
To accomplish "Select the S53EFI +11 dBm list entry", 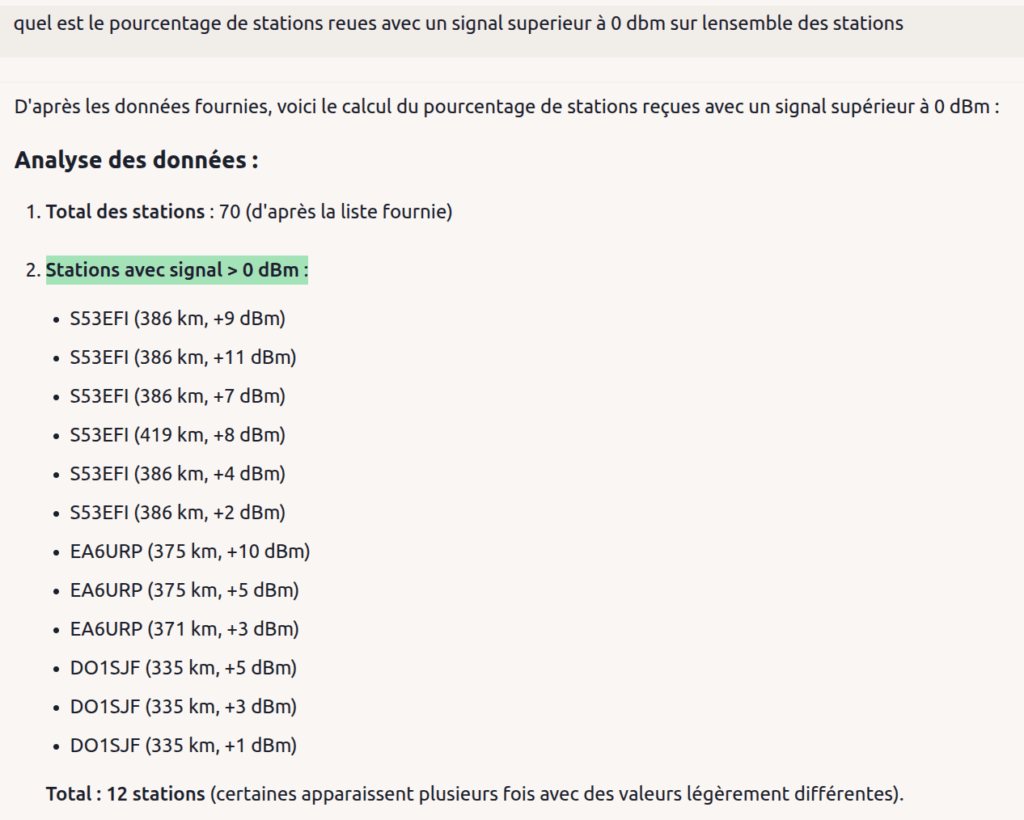I will [x=183, y=357].
